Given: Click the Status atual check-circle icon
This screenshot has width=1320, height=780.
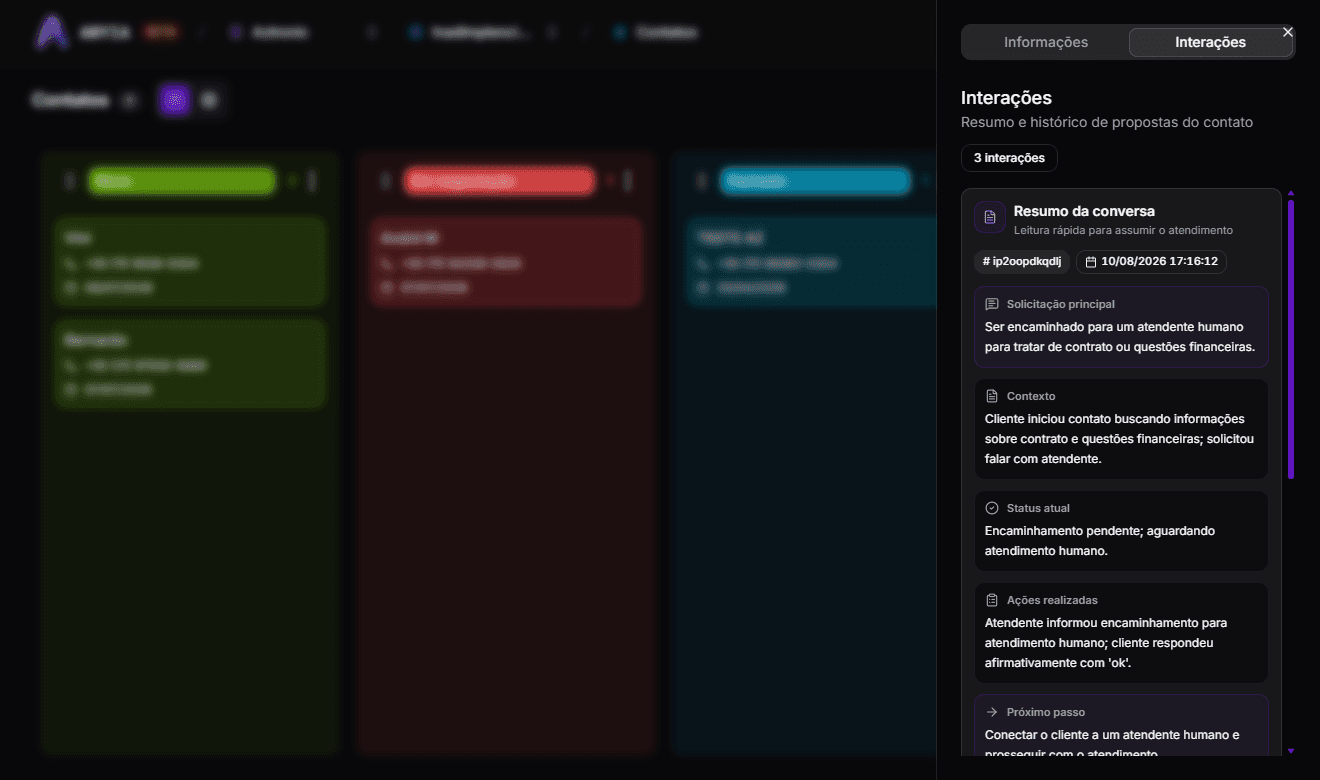Looking at the screenshot, I should click(x=992, y=508).
